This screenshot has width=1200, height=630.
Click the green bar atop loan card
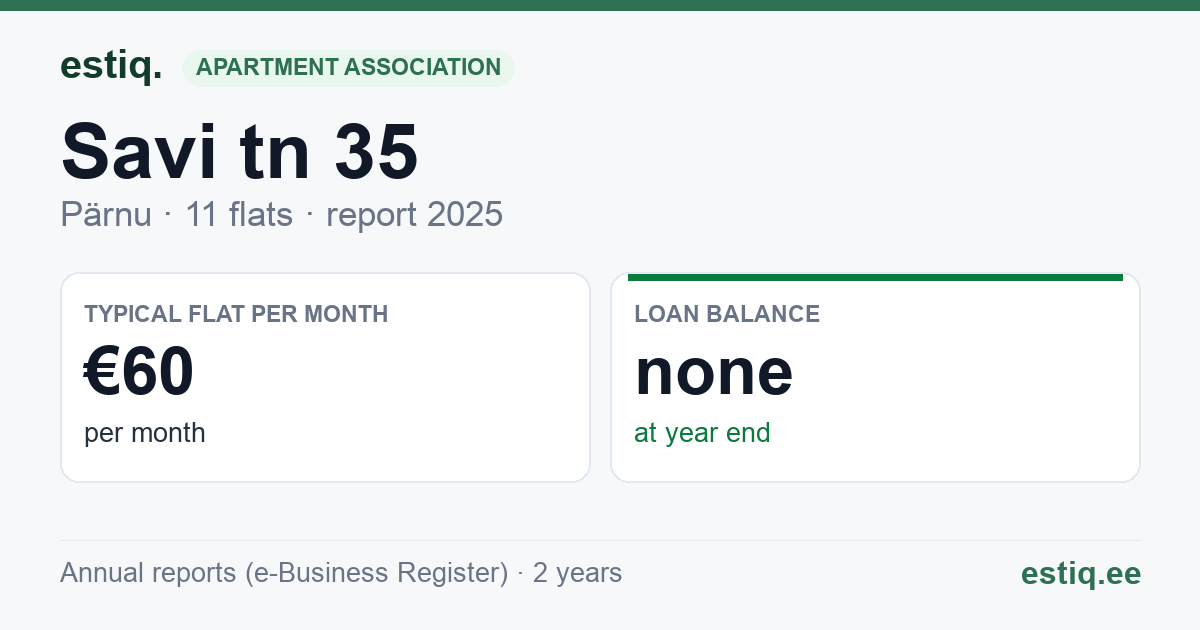click(875, 277)
